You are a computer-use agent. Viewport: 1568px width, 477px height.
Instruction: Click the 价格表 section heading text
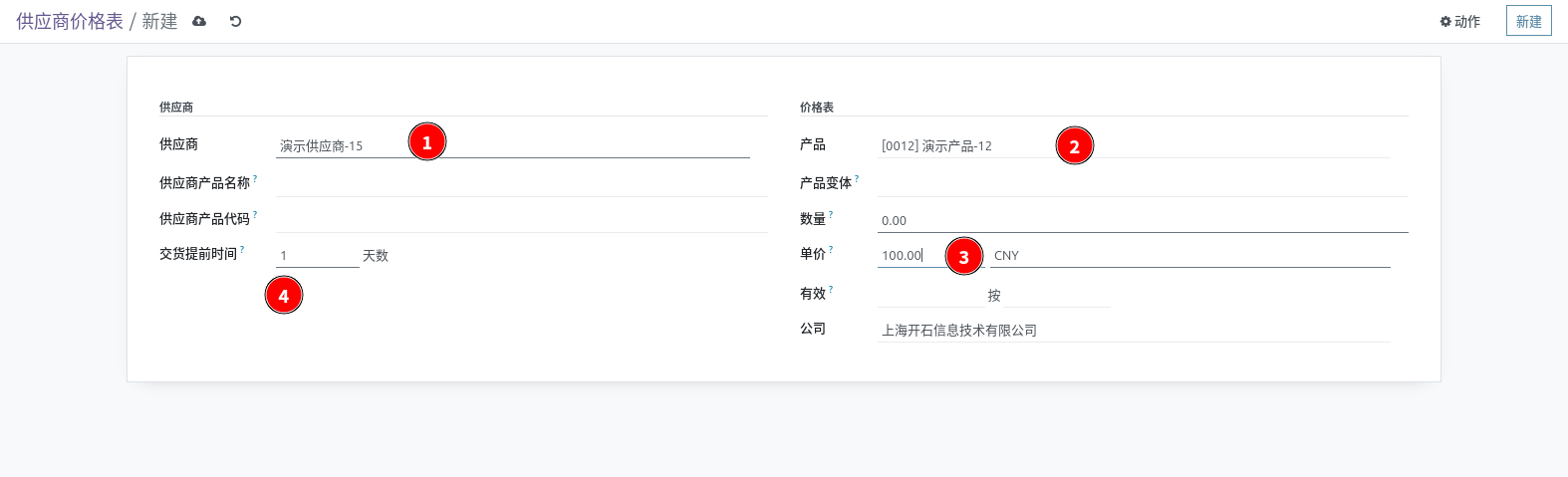click(x=817, y=107)
